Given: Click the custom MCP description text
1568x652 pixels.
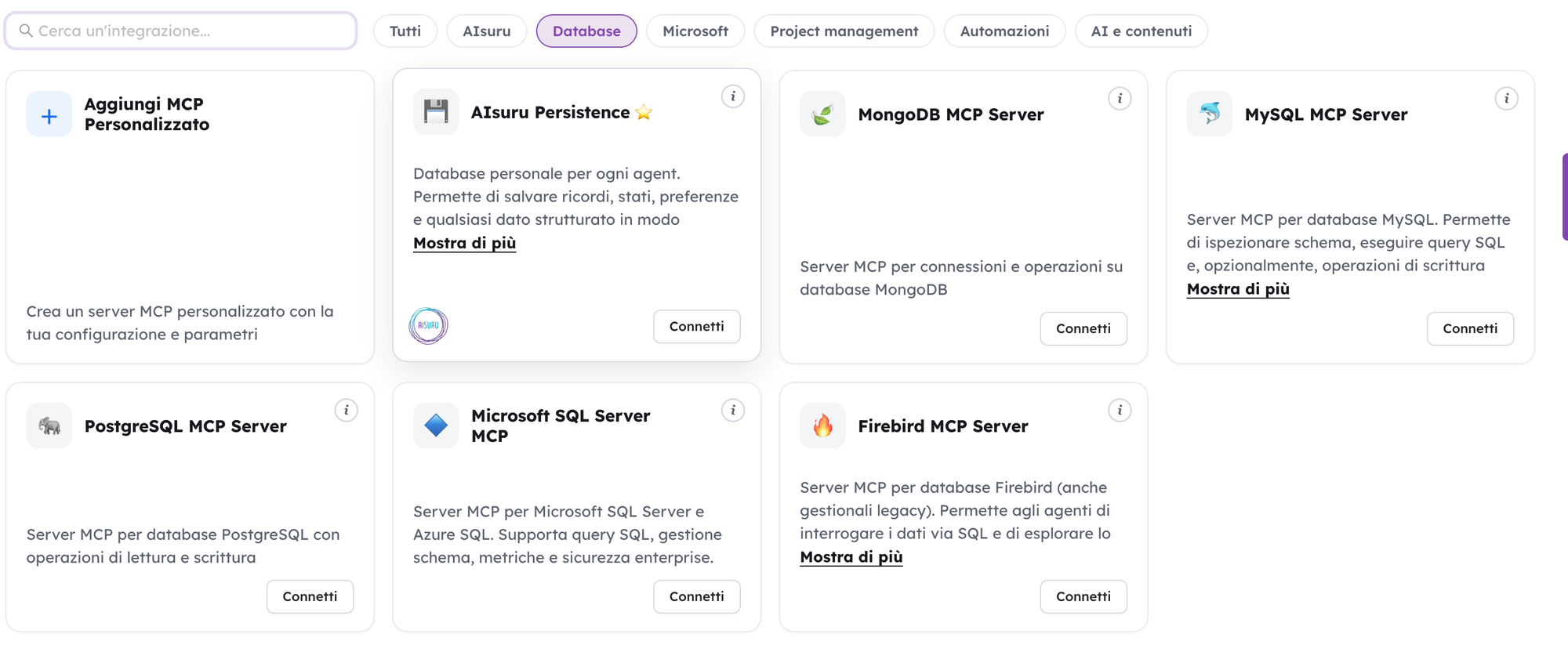Looking at the screenshot, I should pyautogui.click(x=180, y=323).
